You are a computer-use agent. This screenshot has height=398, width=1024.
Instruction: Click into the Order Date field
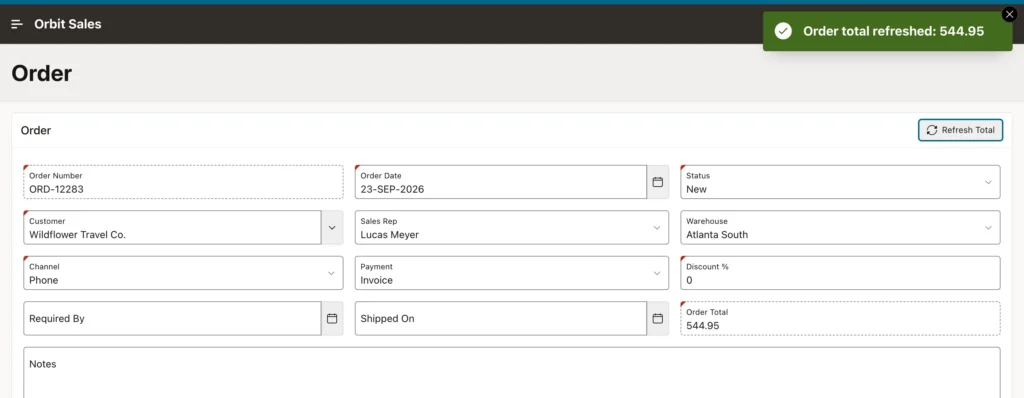[500, 182]
